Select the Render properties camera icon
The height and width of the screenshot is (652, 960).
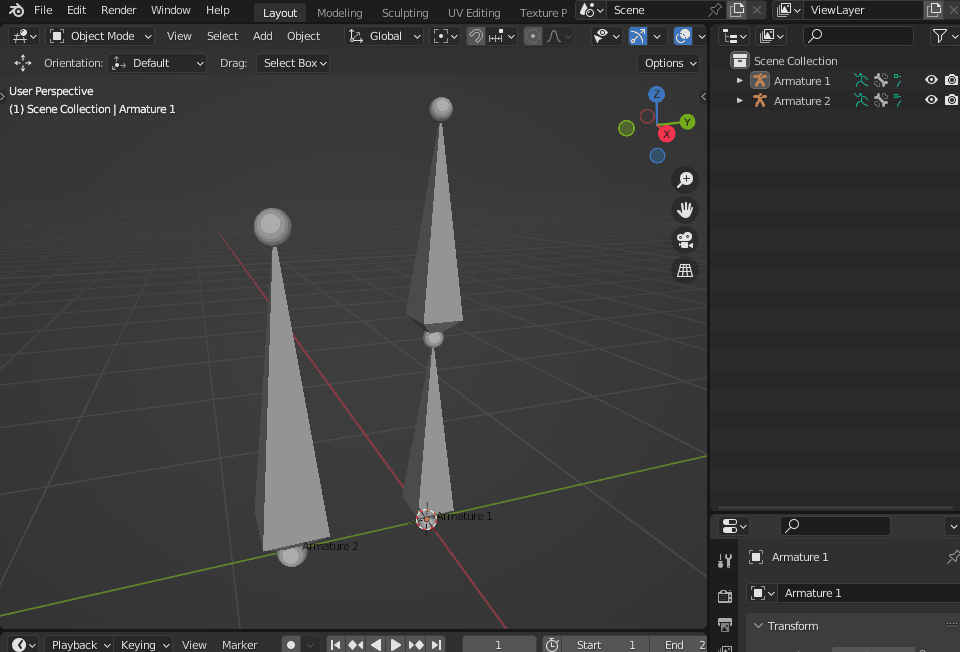(725, 595)
